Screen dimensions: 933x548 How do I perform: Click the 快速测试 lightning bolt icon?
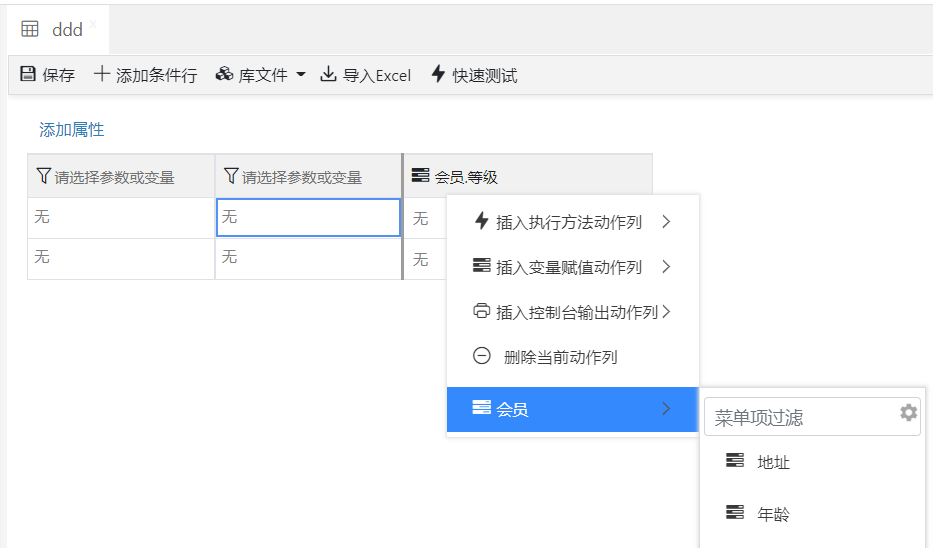(438, 74)
